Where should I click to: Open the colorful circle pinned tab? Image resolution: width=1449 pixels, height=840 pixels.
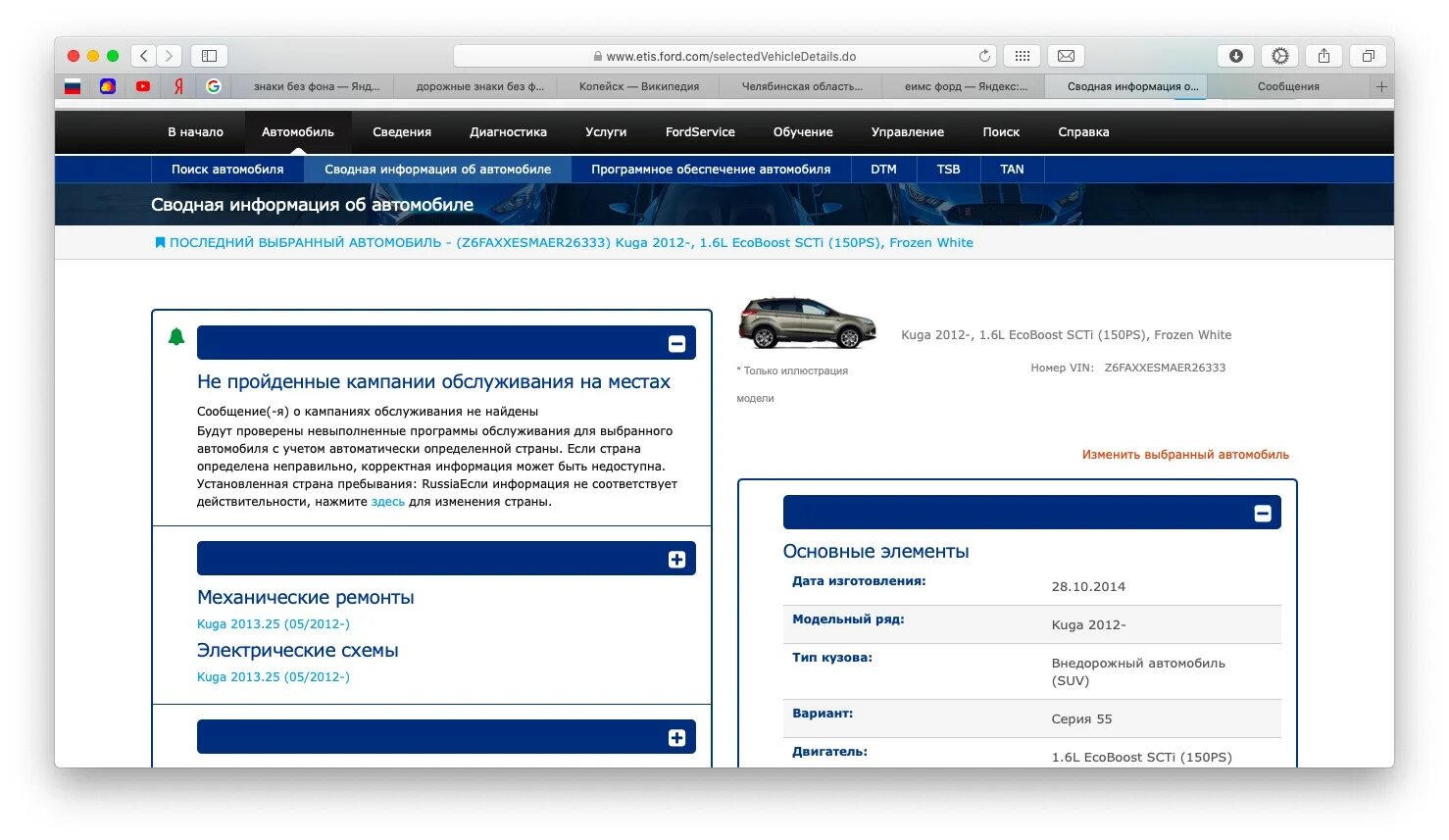(x=108, y=86)
